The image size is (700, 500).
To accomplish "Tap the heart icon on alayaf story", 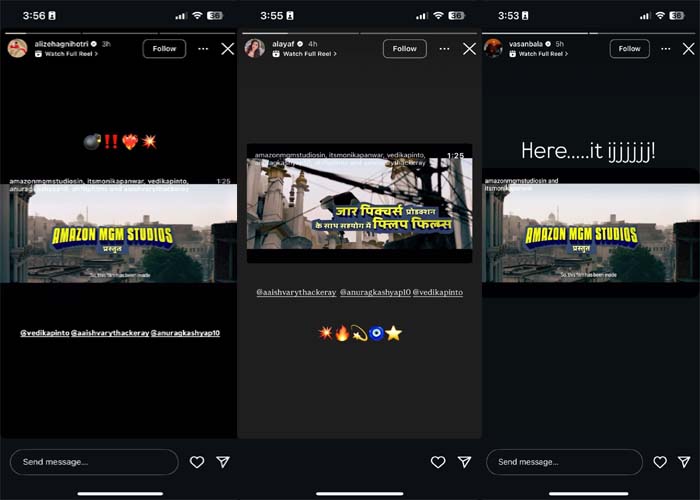I will (438, 462).
